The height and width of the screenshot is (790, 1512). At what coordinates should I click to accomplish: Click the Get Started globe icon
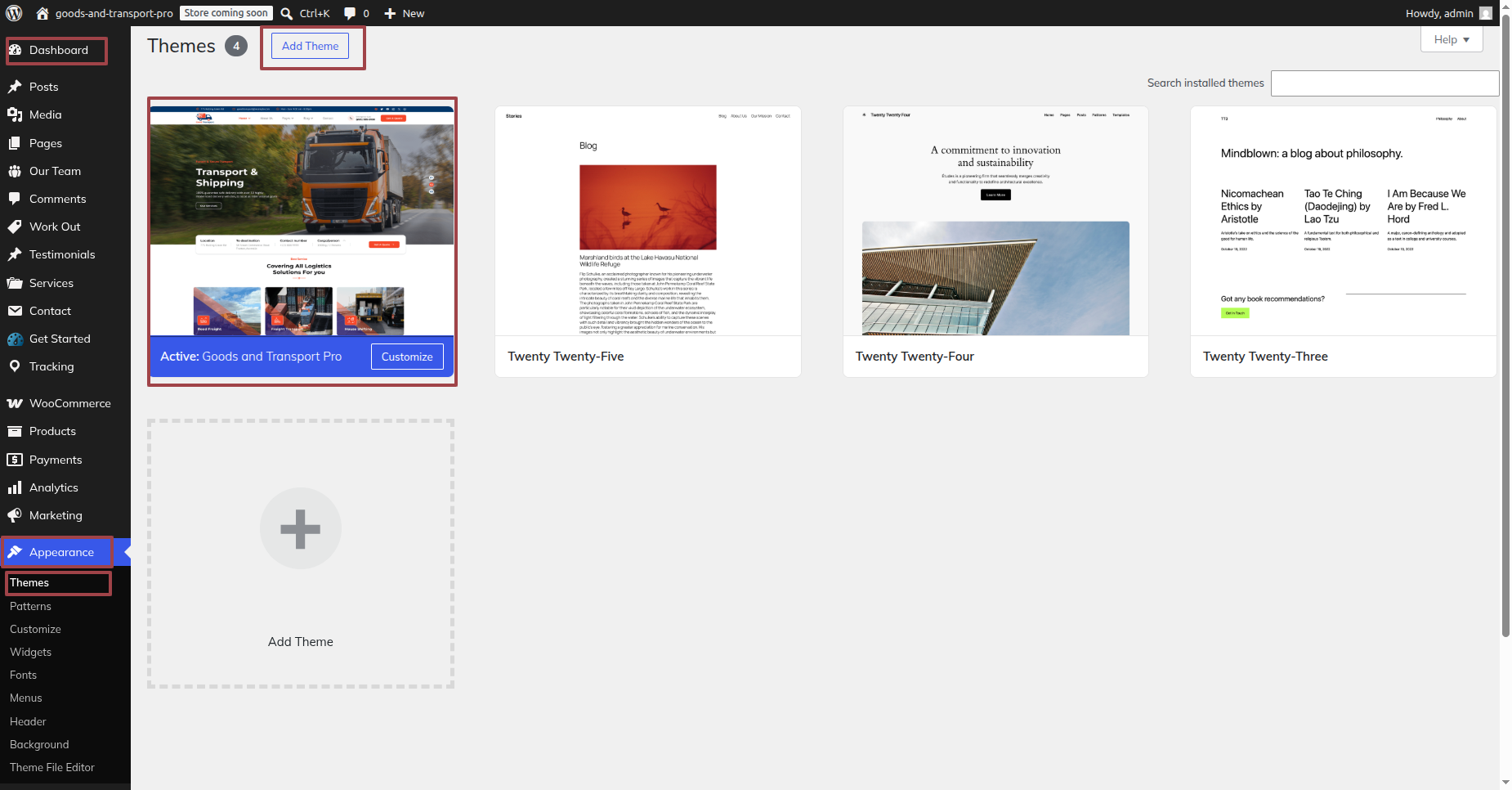15,339
